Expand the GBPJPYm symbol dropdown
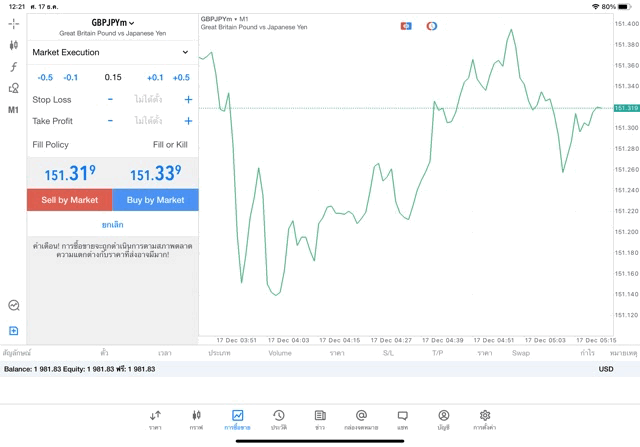Viewport: 640px width, 447px height. click(113, 23)
